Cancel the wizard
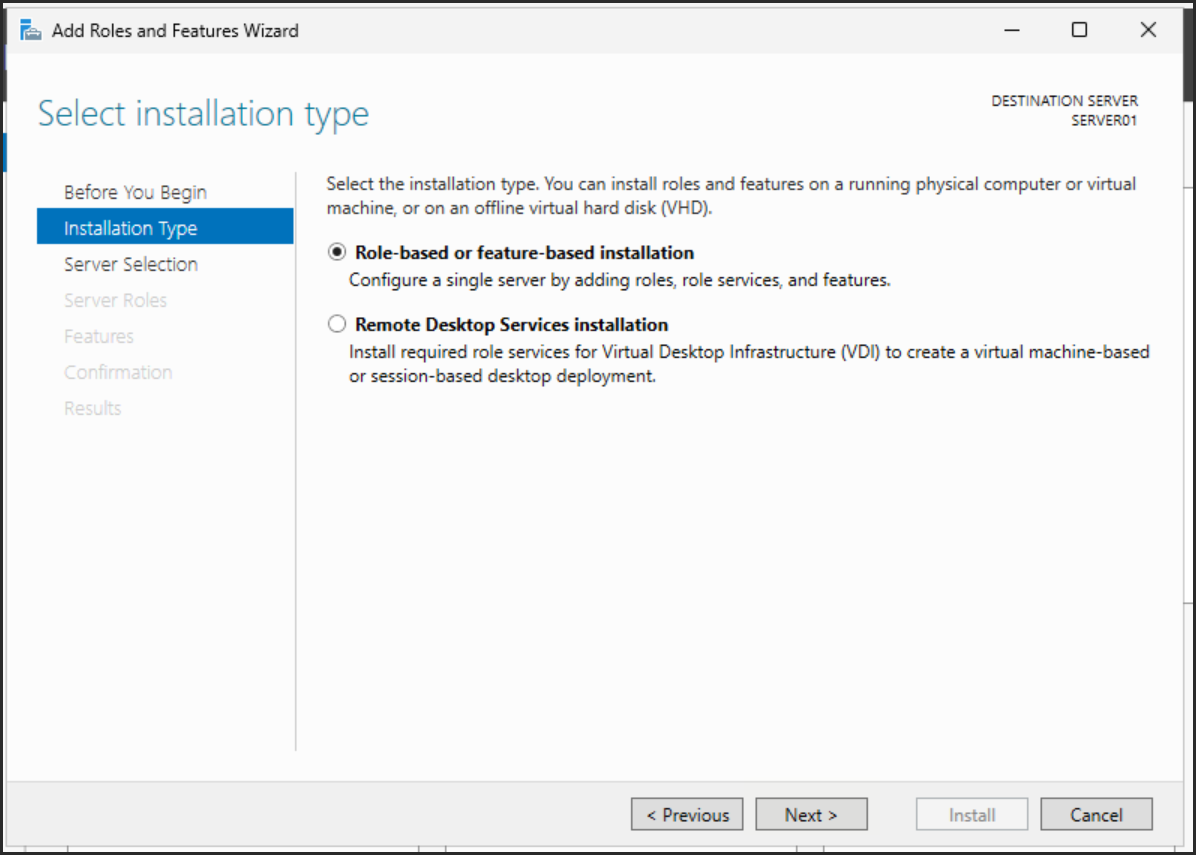Image resolution: width=1196 pixels, height=855 pixels. 1096,815
